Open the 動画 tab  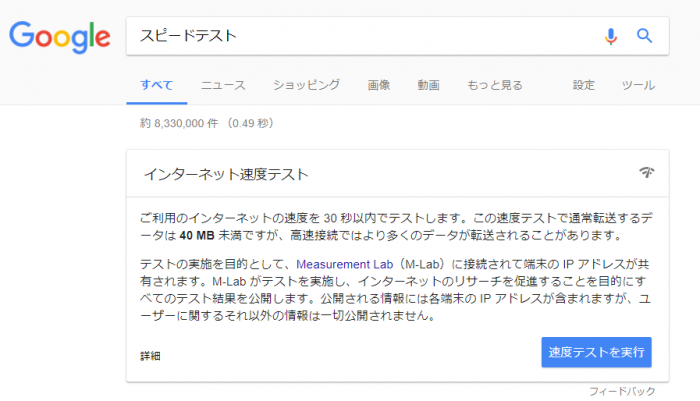tap(428, 85)
